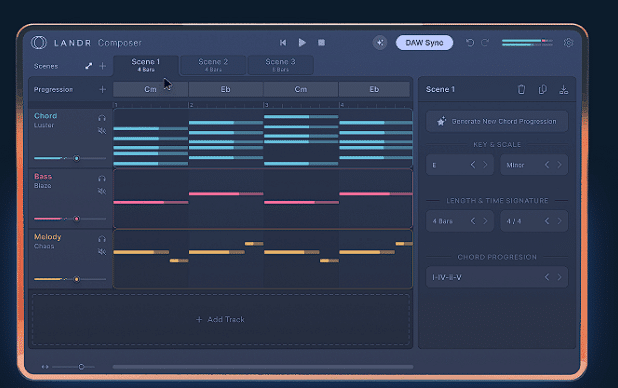The width and height of the screenshot is (618, 388).
Task: Click the Chaos instrument label
Action: coord(44,246)
